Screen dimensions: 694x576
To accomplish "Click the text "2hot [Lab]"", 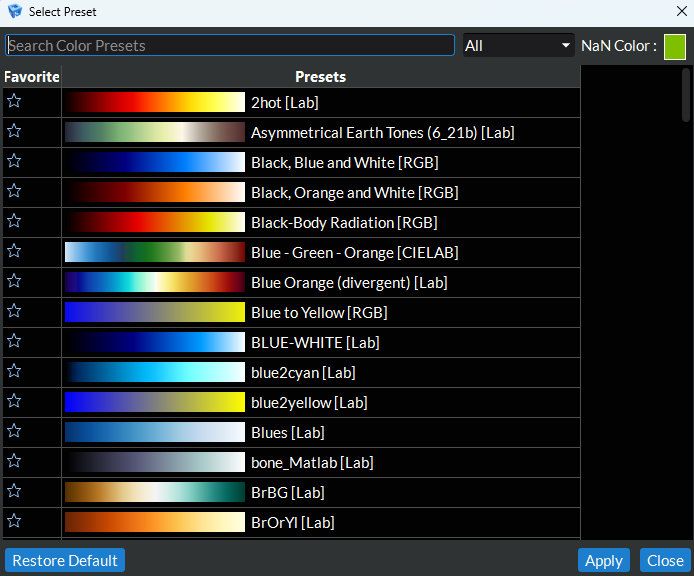I will (x=285, y=103).
